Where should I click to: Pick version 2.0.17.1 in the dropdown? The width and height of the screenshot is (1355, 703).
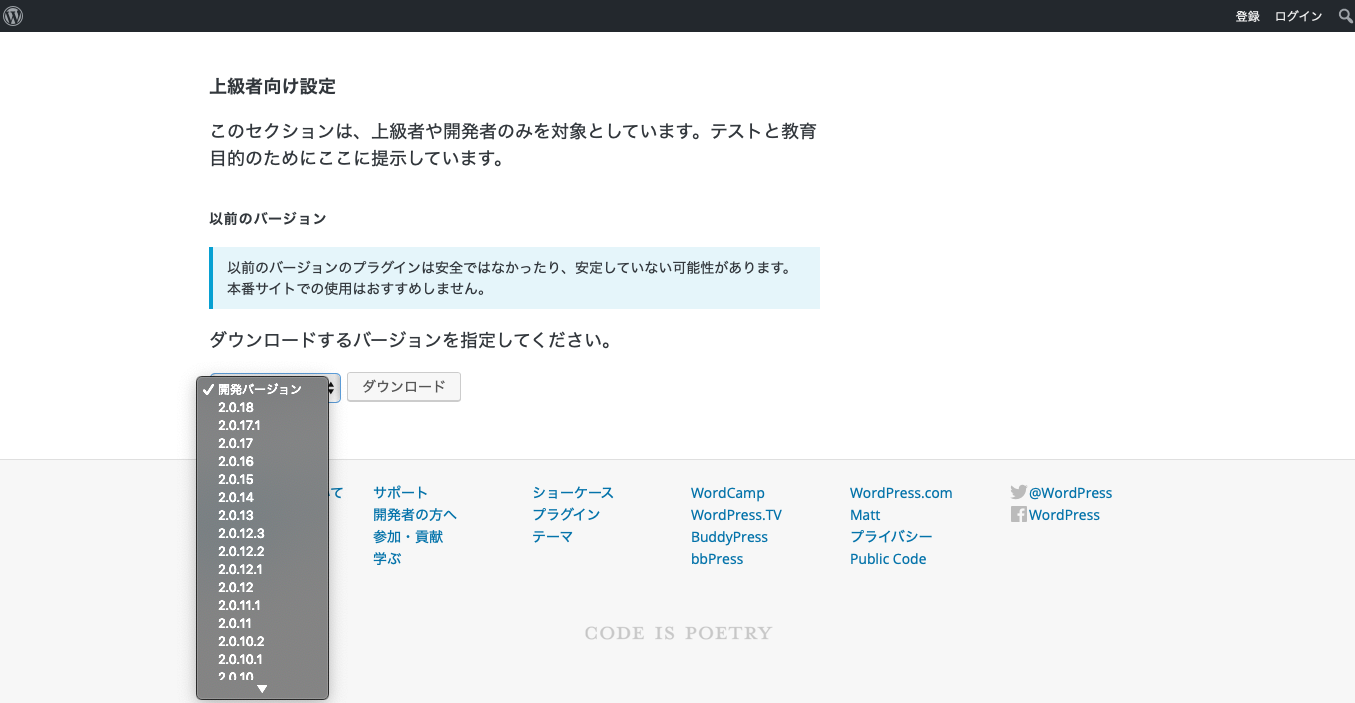pyautogui.click(x=239, y=425)
